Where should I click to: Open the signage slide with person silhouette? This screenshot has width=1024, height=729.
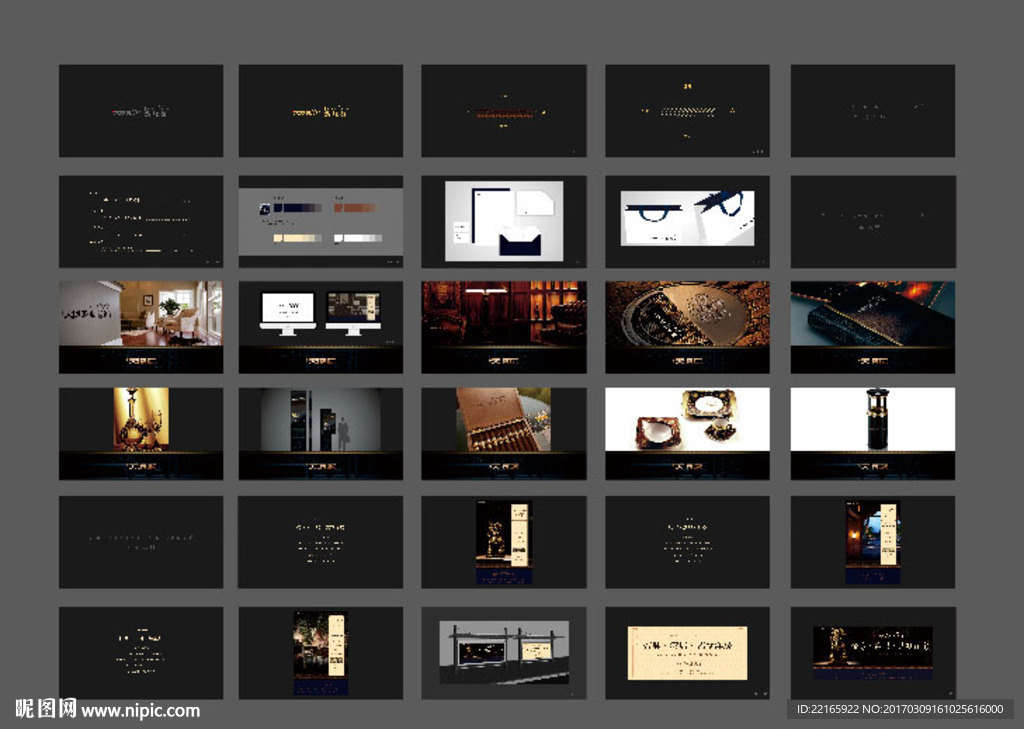[320, 420]
